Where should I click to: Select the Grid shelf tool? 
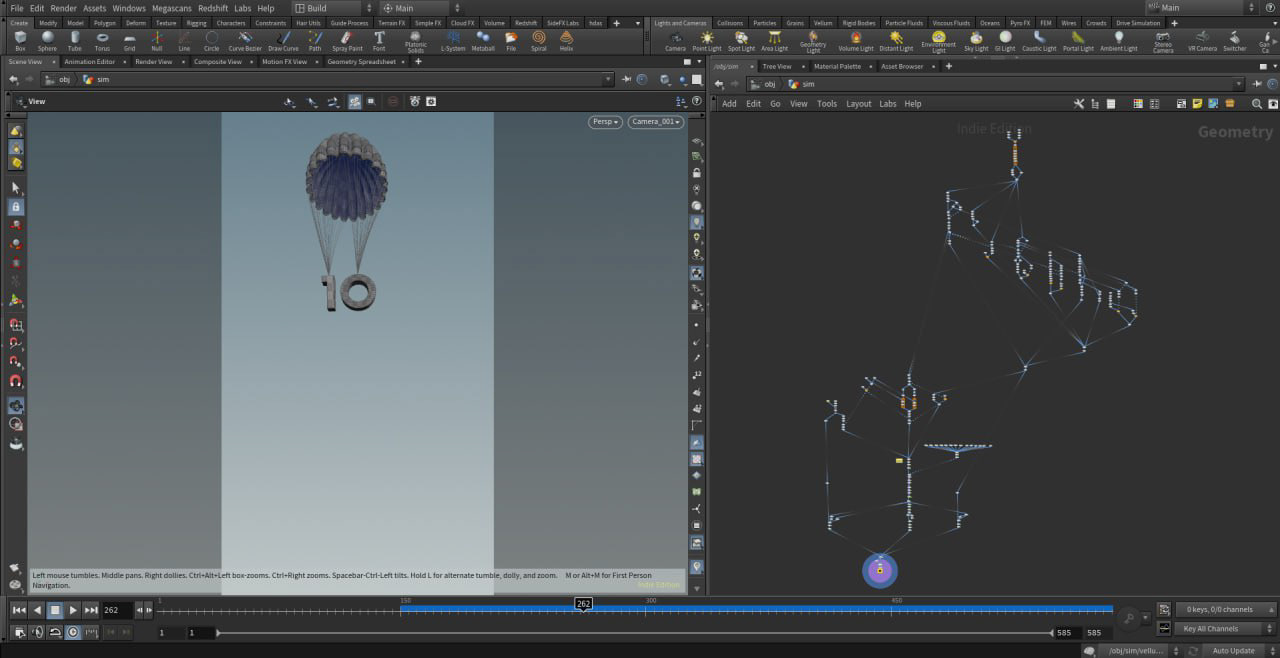click(x=129, y=40)
